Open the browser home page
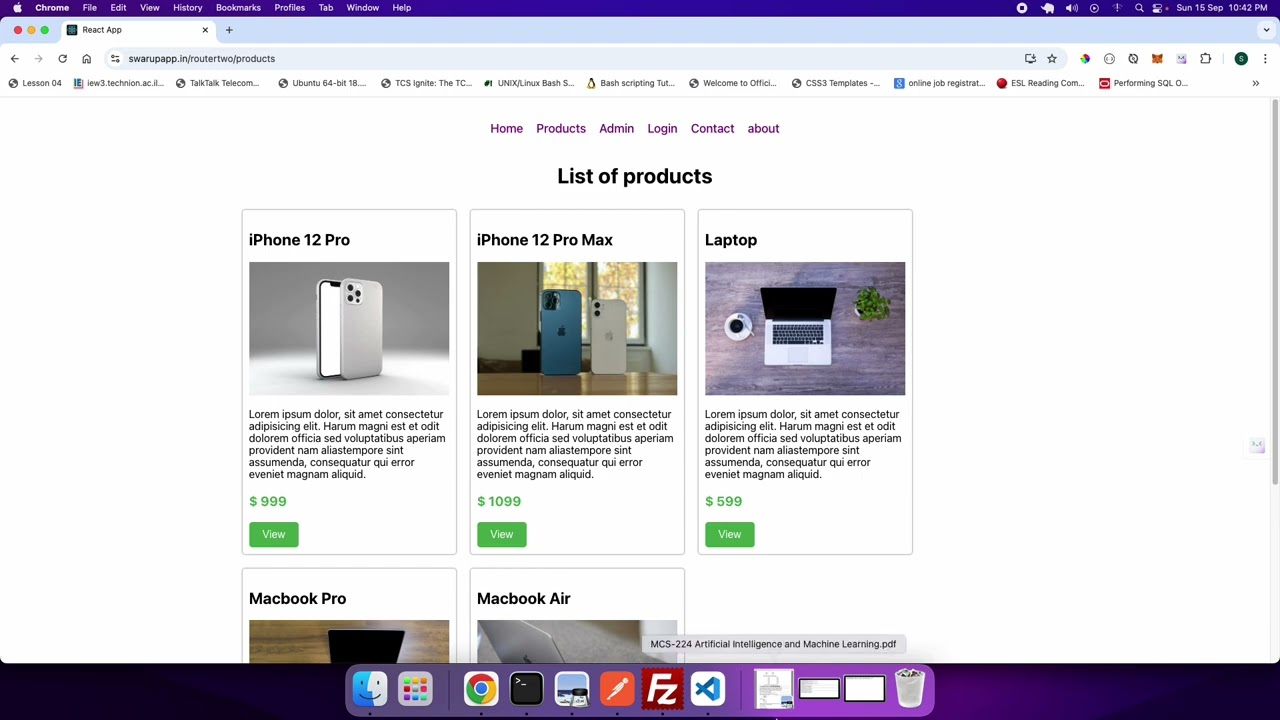 [x=86, y=59]
